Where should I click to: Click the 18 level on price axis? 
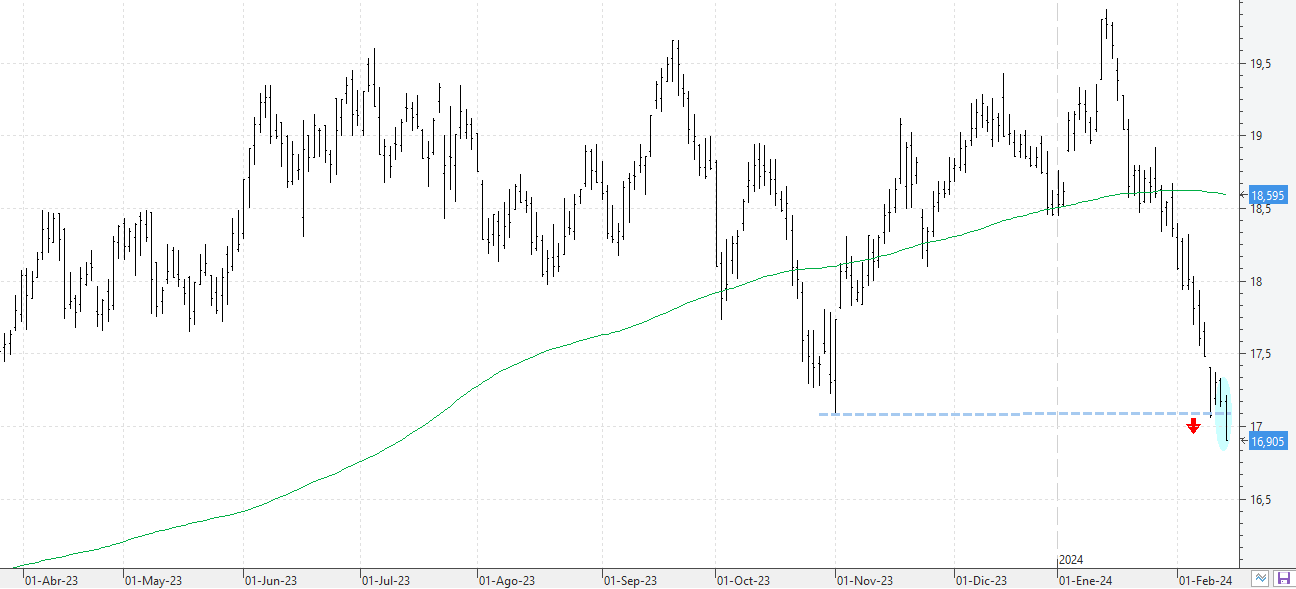[x=1256, y=282]
